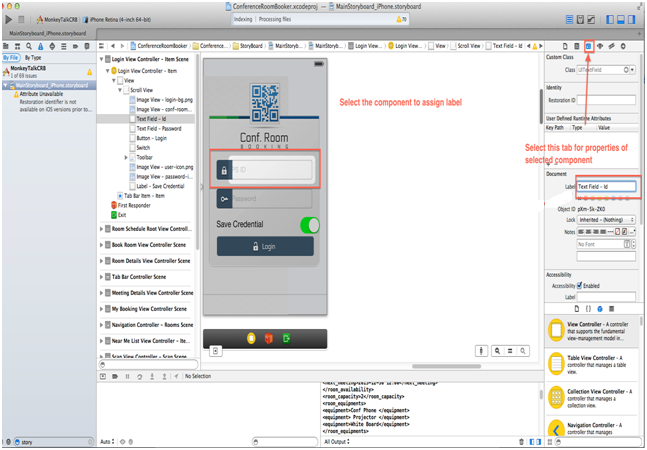Open the Log navigator icon
This screenshot has height=450, width=647.
coord(87,46)
